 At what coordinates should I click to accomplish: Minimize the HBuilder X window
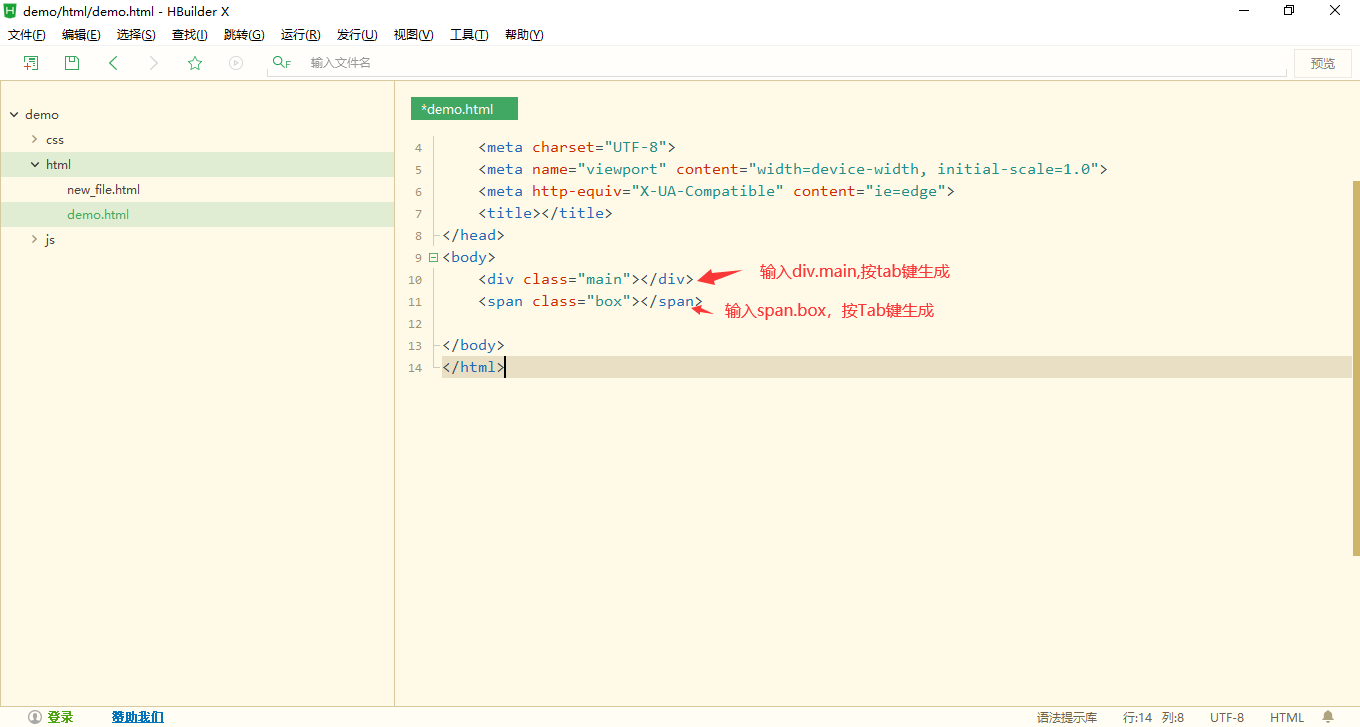pos(1243,11)
